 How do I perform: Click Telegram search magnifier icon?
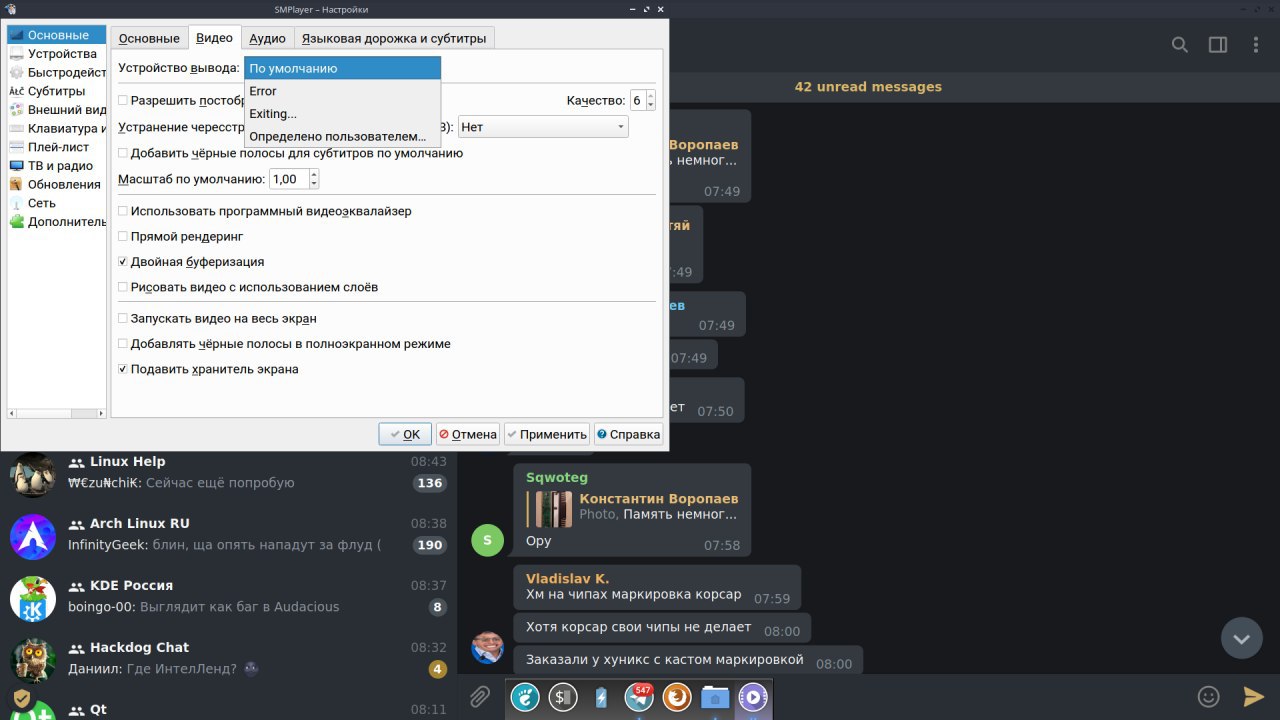pyautogui.click(x=1180, y=45)
